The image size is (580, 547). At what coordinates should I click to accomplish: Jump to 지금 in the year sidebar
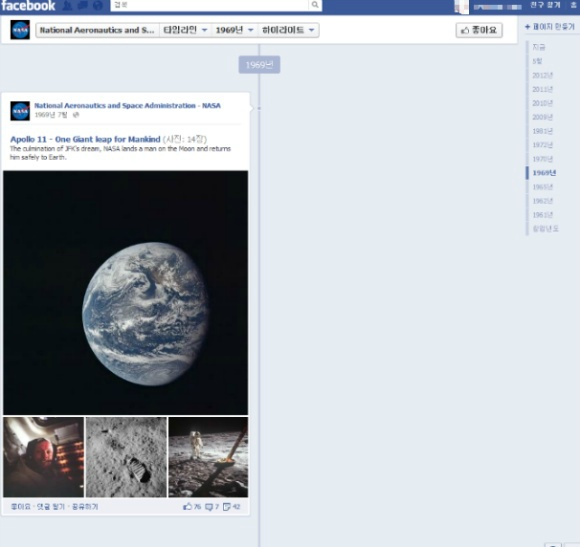(x=539, y=47)
